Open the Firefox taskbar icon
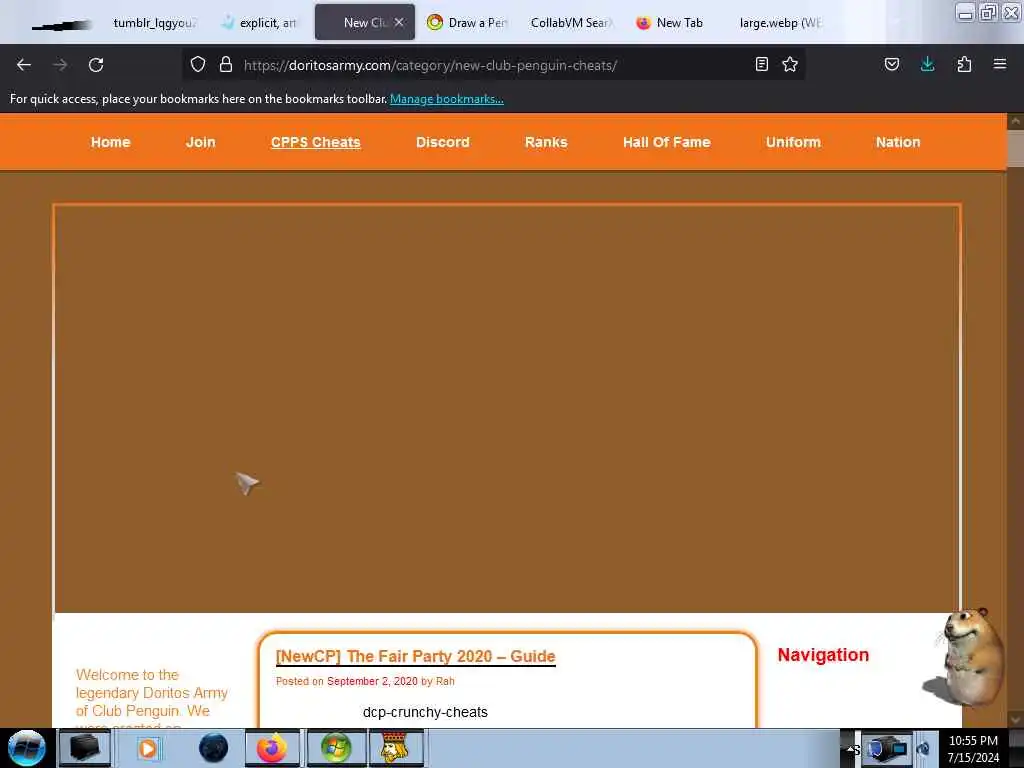Viewport: 1024px width, 768px height. coord(272,748)
